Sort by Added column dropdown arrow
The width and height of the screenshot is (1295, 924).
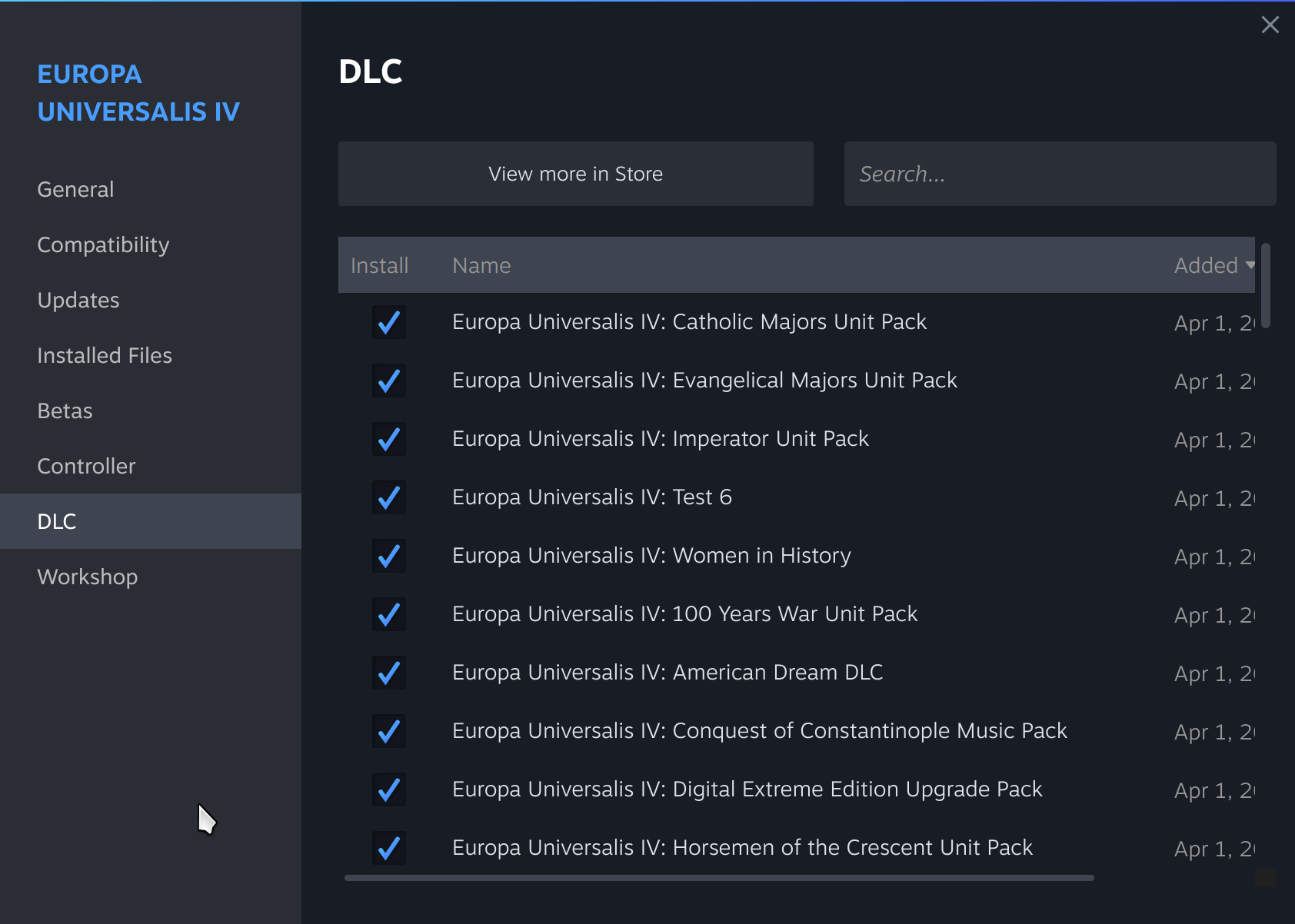1250,265
